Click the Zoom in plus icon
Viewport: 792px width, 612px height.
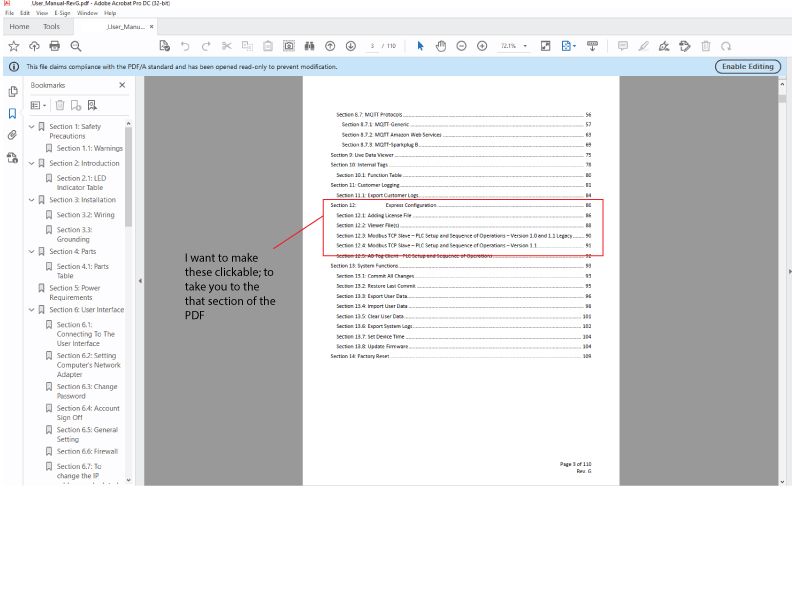[482, 46]
